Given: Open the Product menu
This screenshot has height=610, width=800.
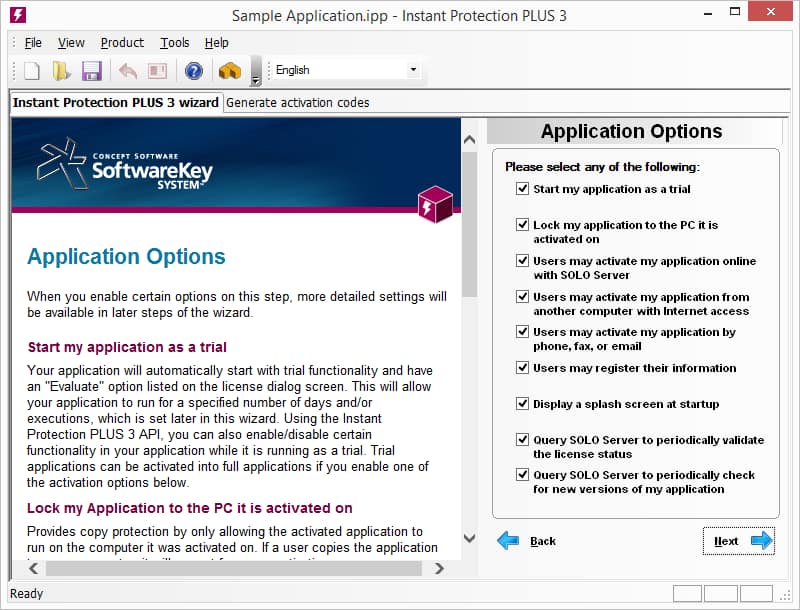Looking at the screenshot, I should 122,43.
